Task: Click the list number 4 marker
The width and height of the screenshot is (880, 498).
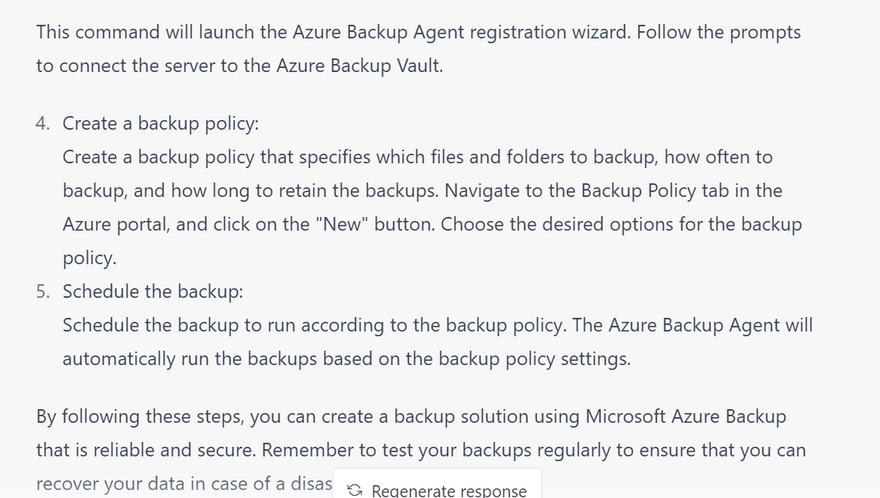Action: coord(42,124)
